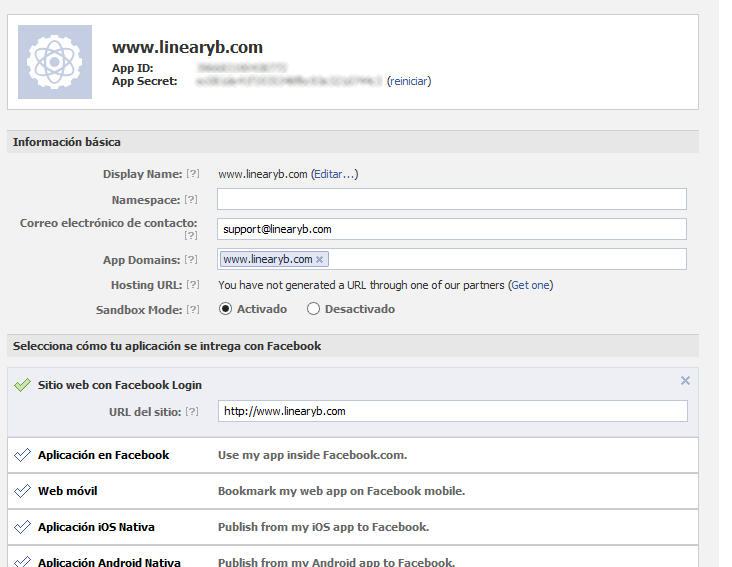This screenshot has width=732, height=567.
Task: Click the Get one hosting URL link
Action: tap(530, 285)
